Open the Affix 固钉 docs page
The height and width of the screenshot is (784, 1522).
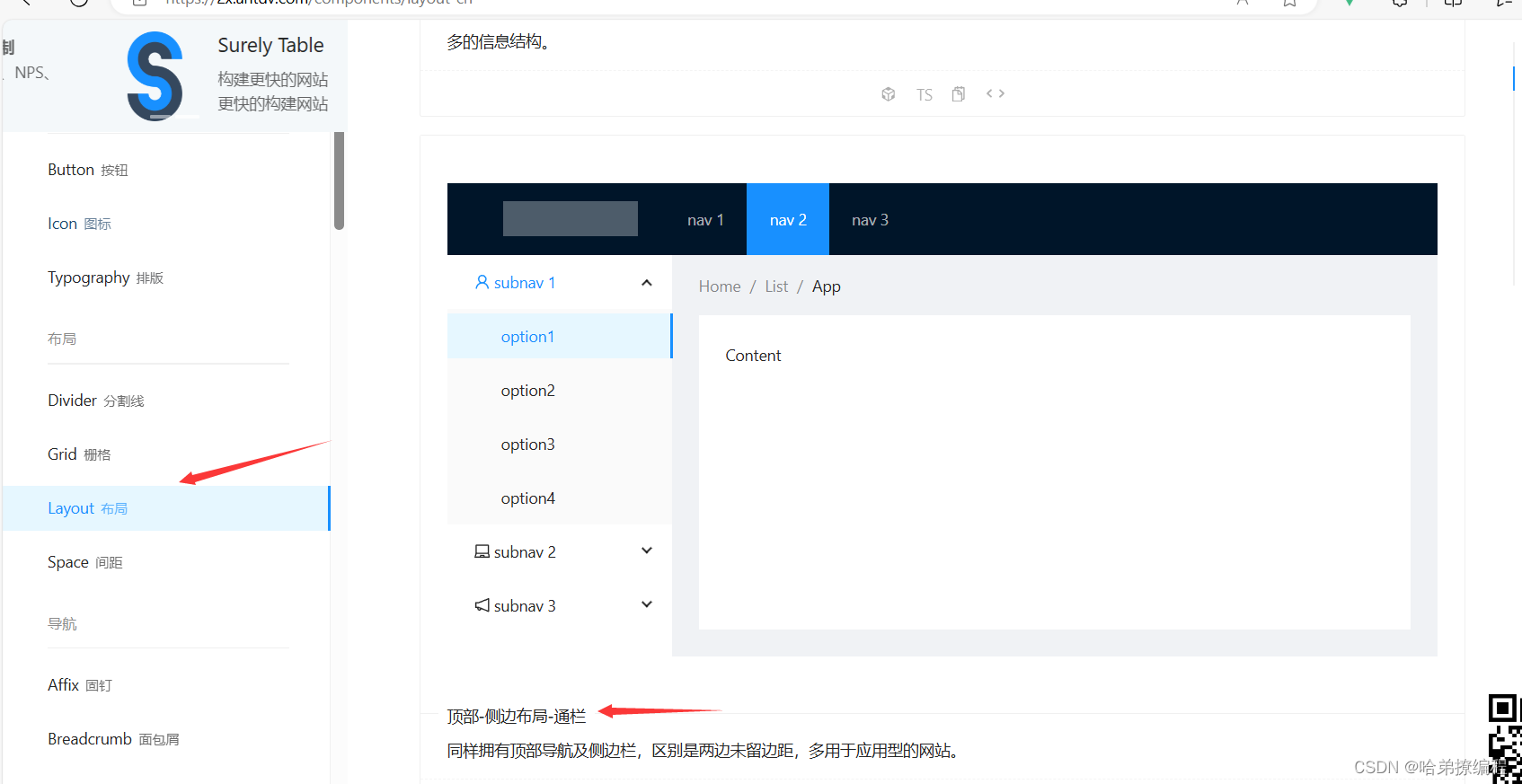coord(166,685)
